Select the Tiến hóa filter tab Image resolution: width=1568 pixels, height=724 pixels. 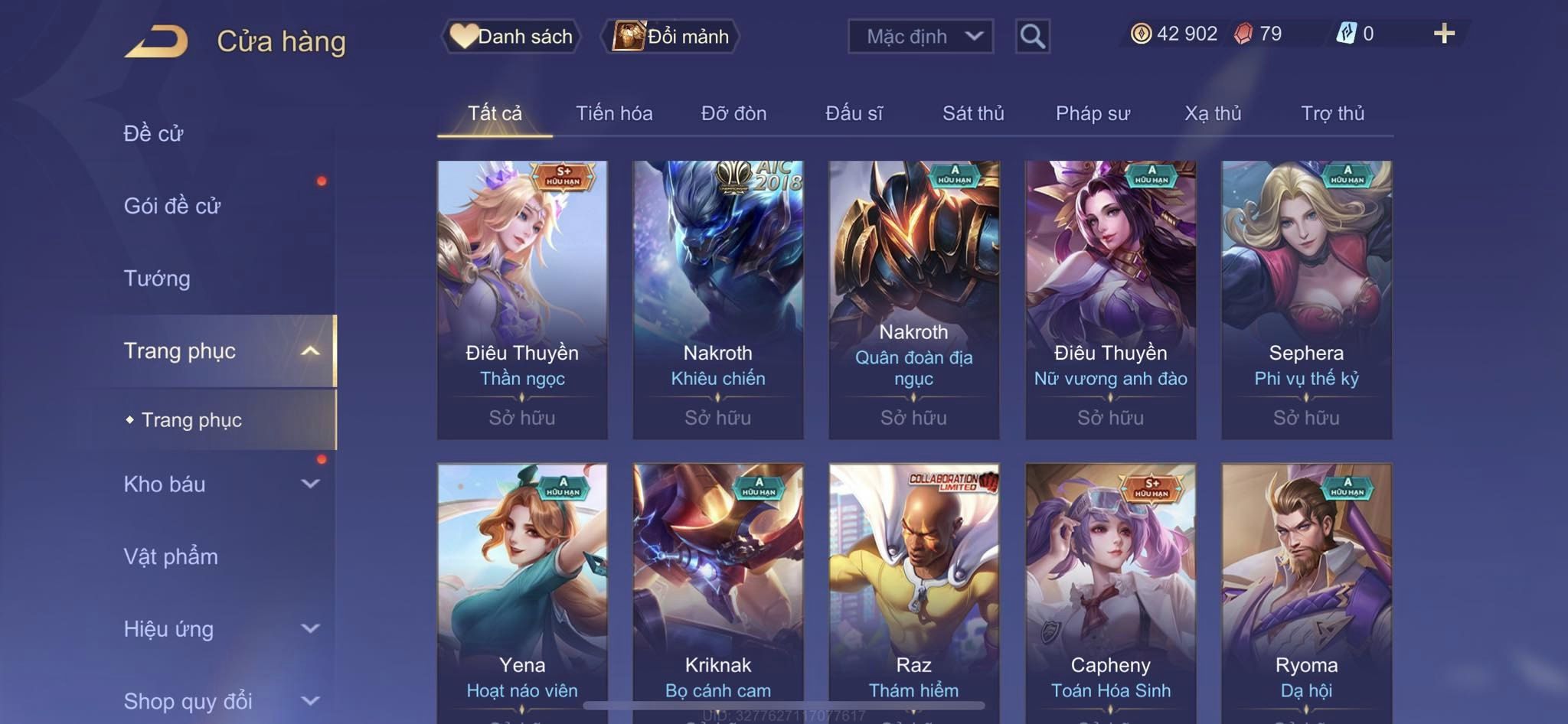click(614, 113)
